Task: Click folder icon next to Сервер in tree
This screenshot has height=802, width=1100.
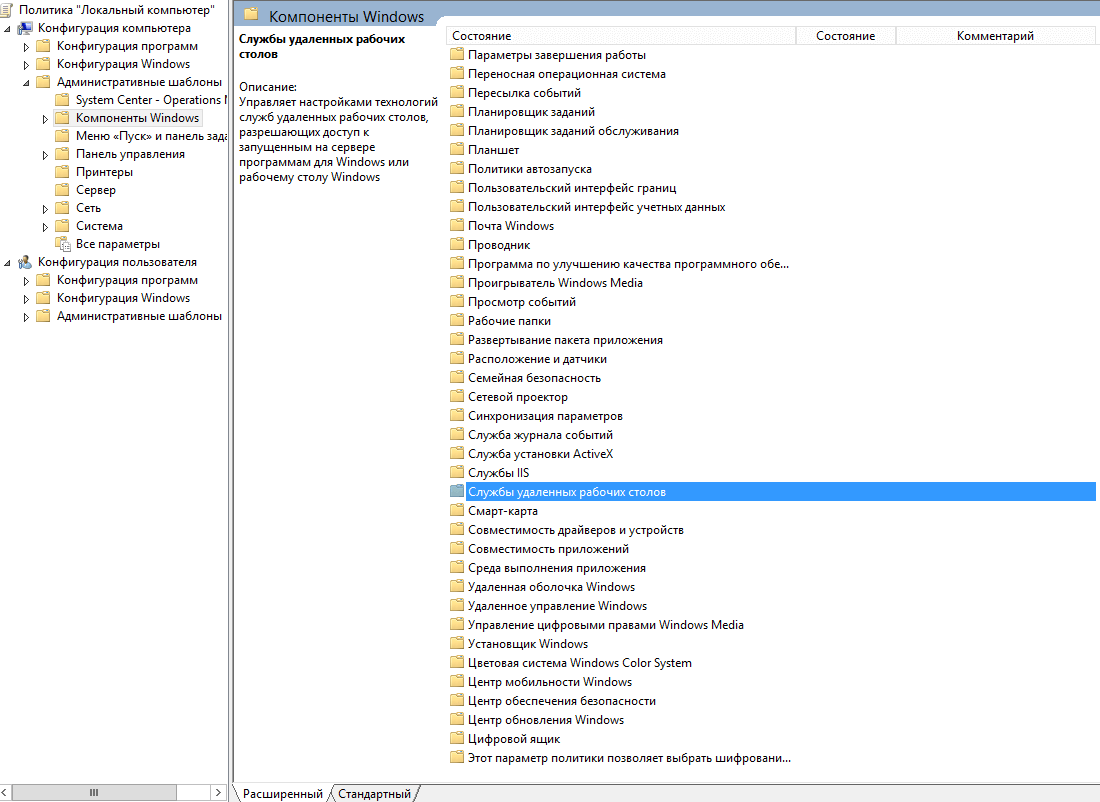Action: pos(62,190)
